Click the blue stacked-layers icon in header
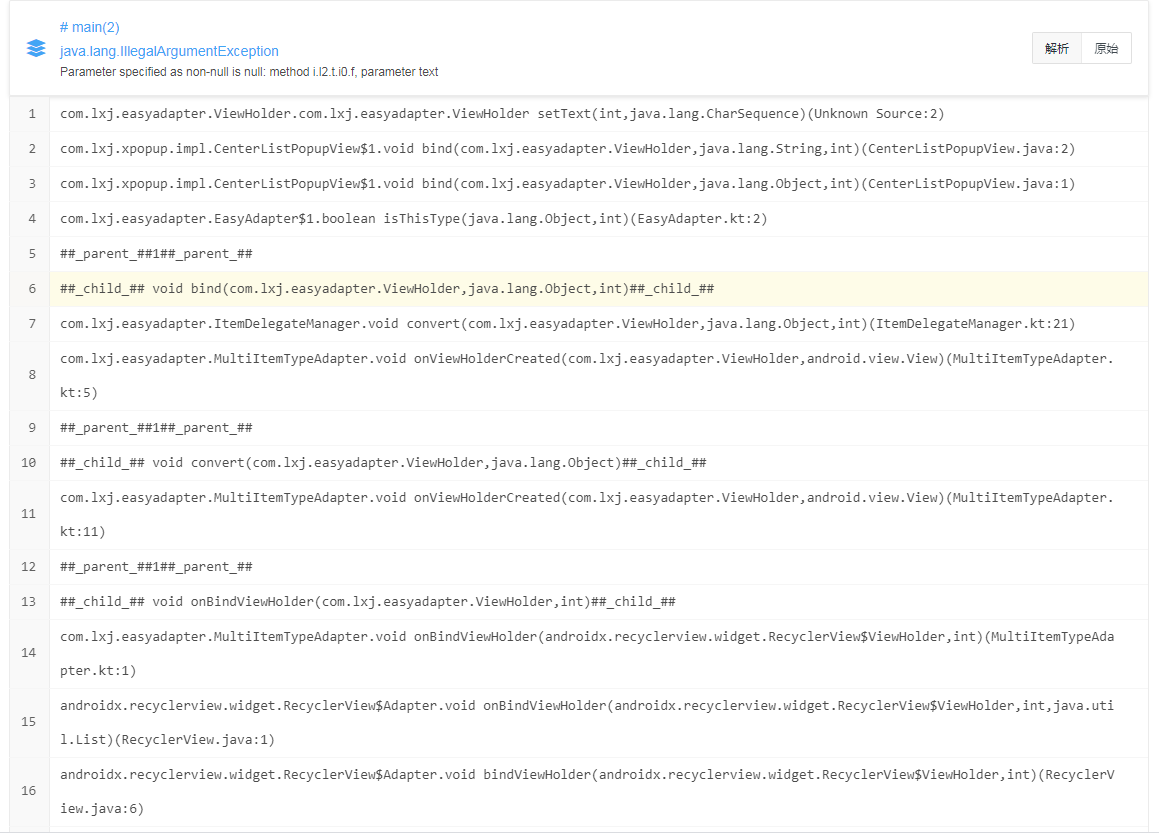This screenshot has height=838, width=1159. 35,47
